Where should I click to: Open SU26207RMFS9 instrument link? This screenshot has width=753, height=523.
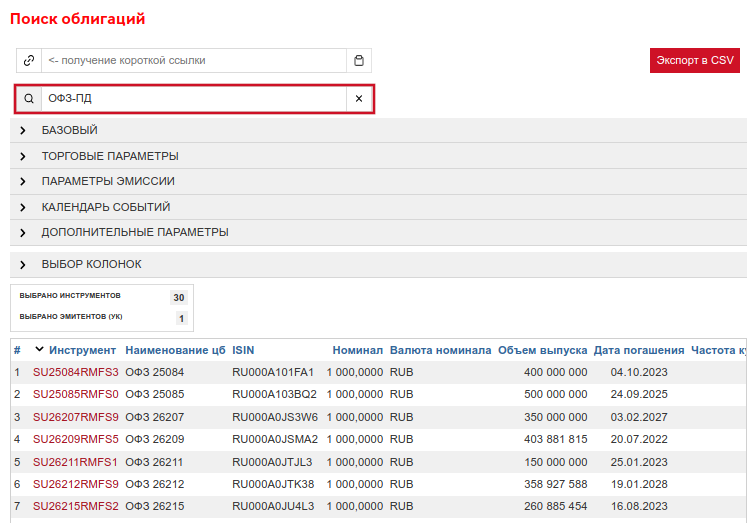point(75,417)
